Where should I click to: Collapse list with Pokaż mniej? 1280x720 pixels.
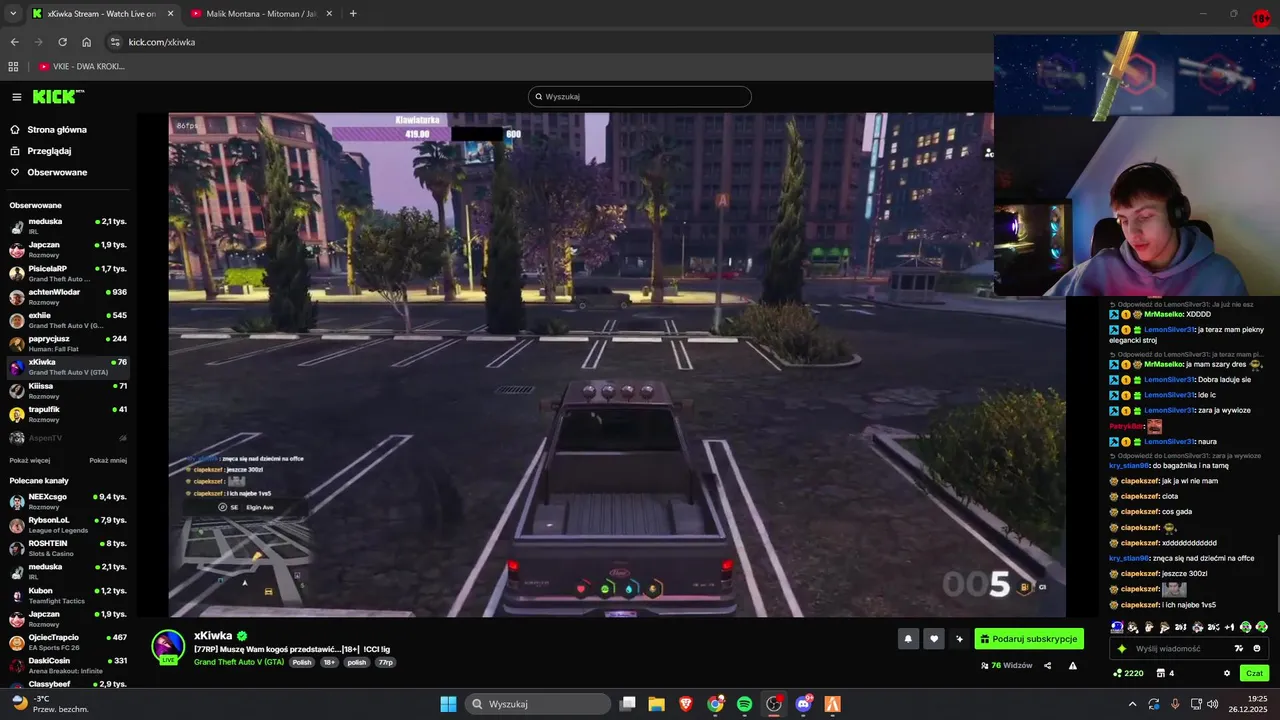pyautogui.click(x=108, y=461)
